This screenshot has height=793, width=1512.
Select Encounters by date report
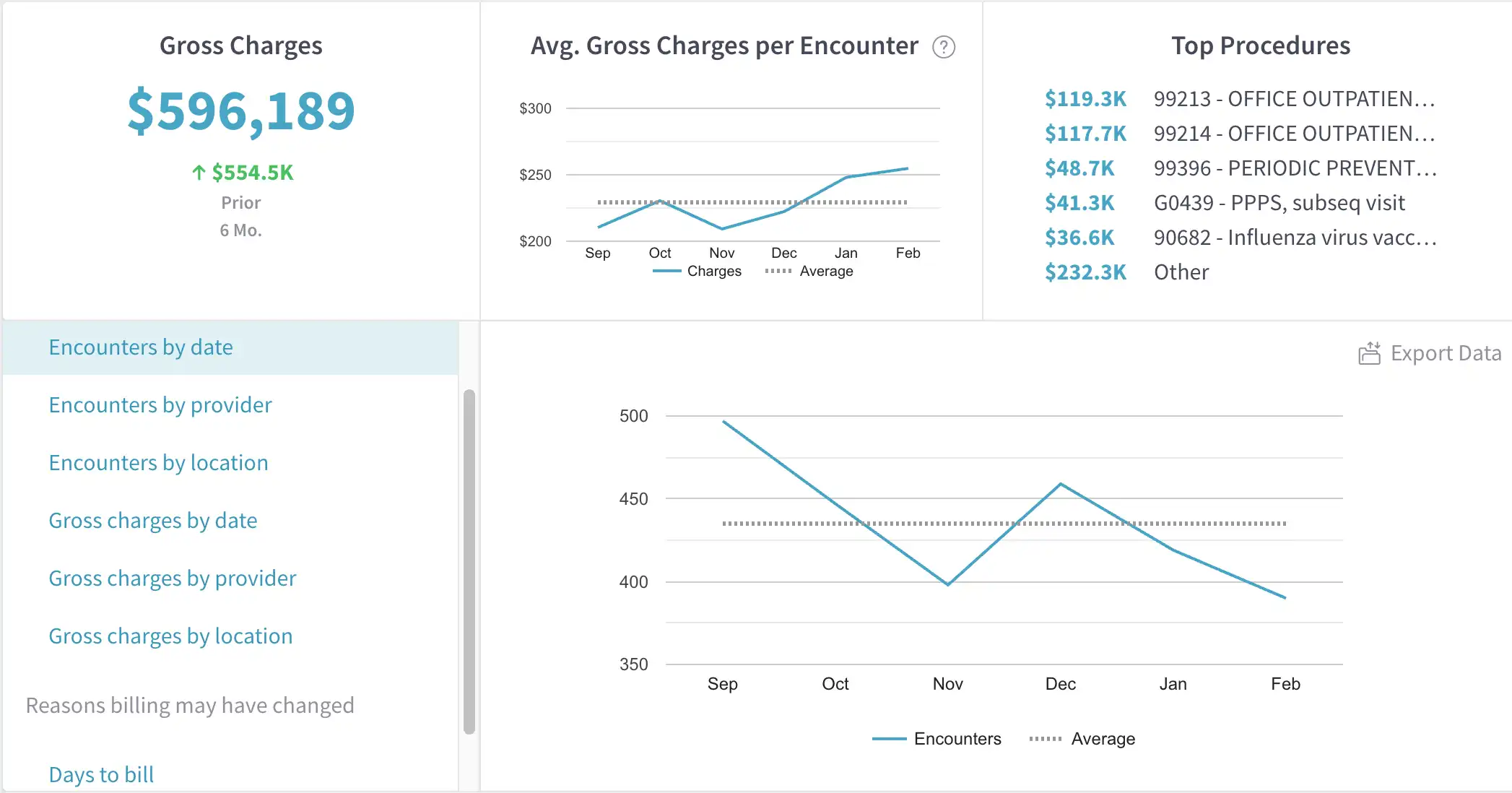tap(141, 347)
